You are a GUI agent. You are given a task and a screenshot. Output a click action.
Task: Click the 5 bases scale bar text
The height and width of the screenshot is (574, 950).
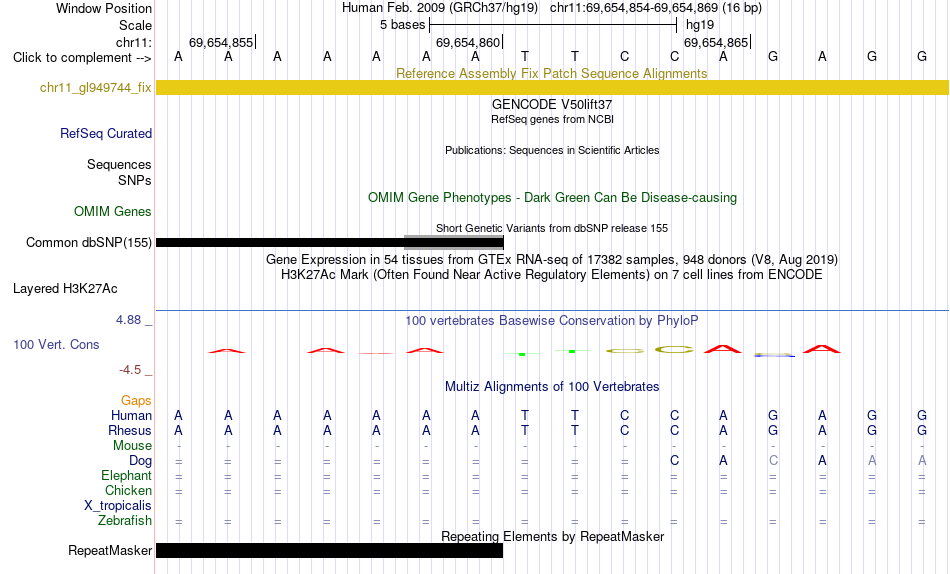(403, 25)
